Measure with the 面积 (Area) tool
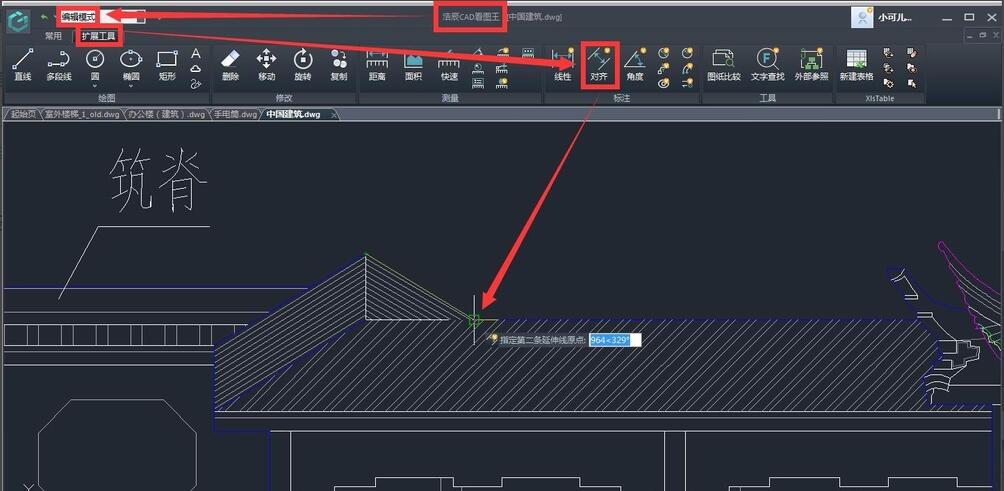This screenshot has width=1004, height=491. tap(413, 64)
